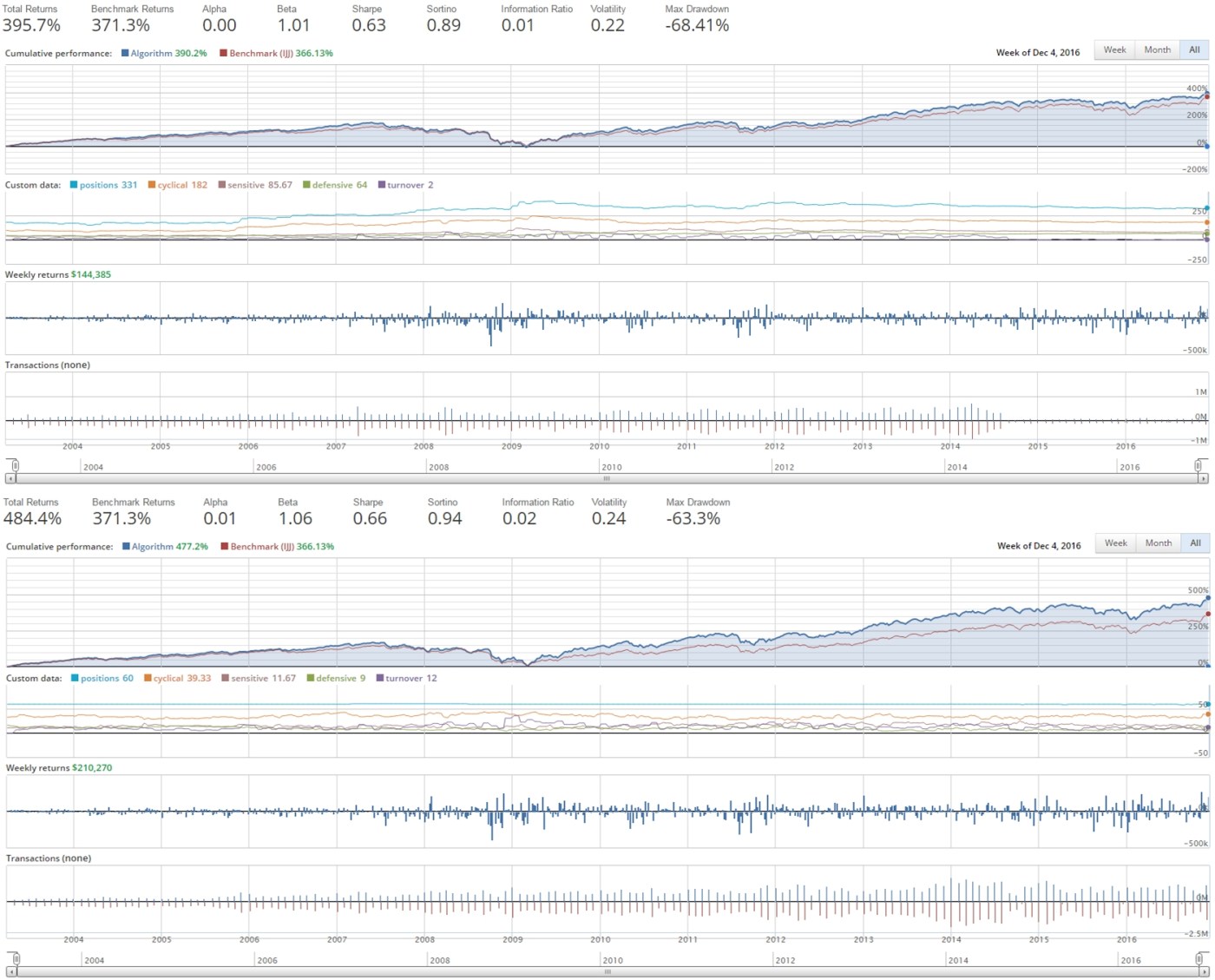Click the bottom horizontal scrollbar
This screenshot has width=1215, height=980.
coord(607,972)
